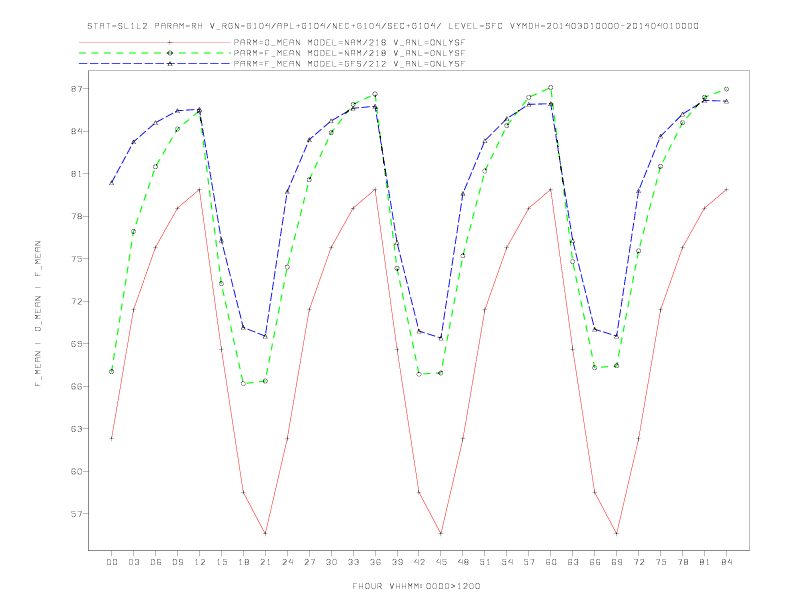Click the vertical y-axis title F_MEAN | O_MEAN | F_MEAN
The height and width of the screenshot is (612, 792).
38,314
